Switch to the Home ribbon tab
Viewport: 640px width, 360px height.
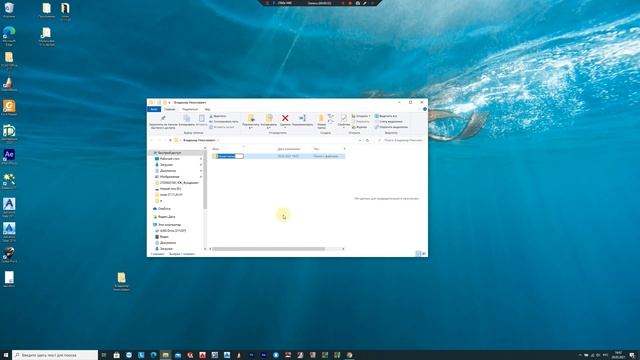tap(170, 109)
